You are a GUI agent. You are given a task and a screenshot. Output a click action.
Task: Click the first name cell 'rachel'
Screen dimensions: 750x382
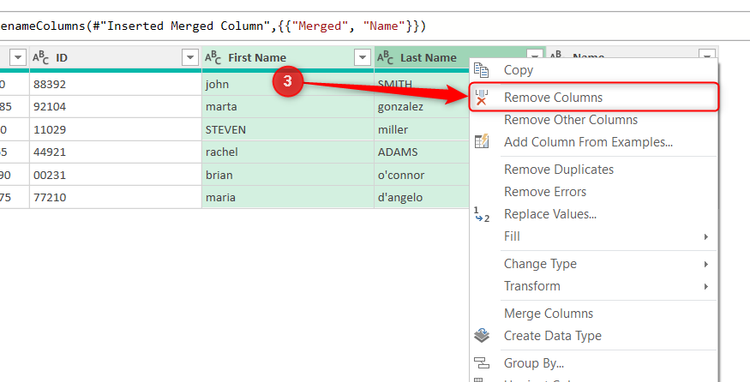(287, 152)
